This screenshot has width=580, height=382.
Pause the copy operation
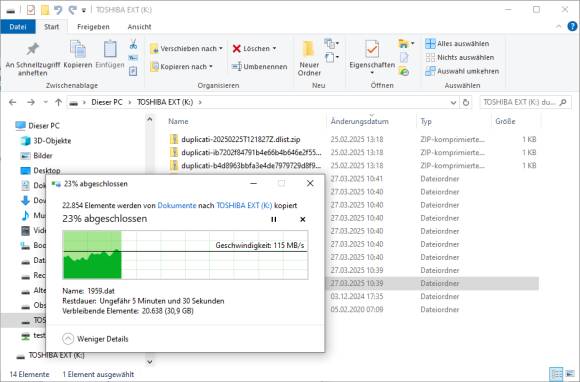pyautogui.click(x=274, y=219)
